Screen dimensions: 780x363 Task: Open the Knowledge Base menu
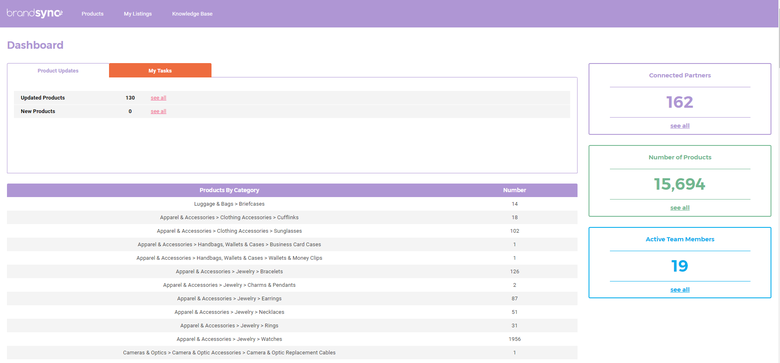[x=192, y=14]
